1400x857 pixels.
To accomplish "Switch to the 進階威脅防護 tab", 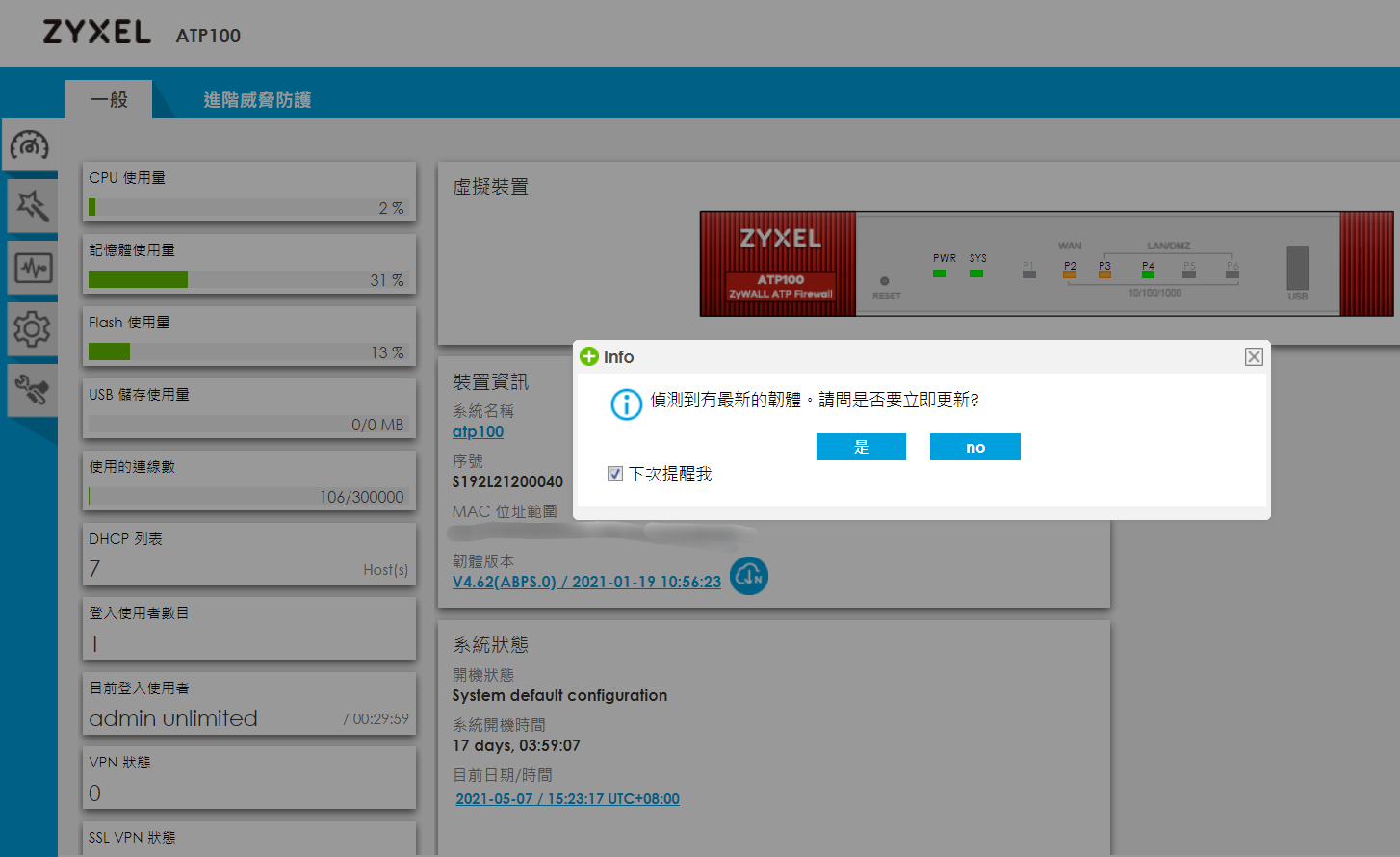I will (257, 100).
